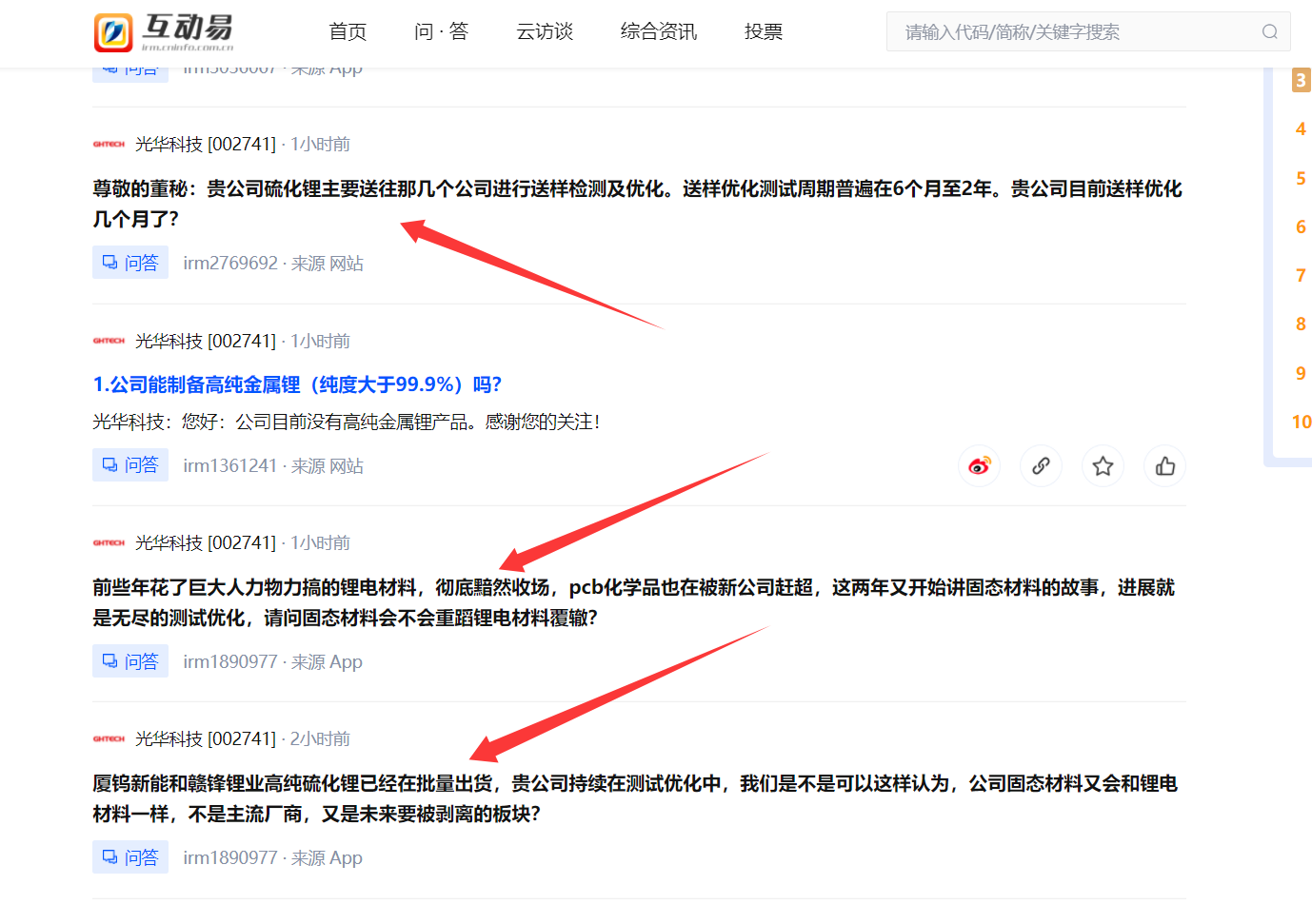Open the 问·答 tab

pyautogui.click(x=441, y=31)
